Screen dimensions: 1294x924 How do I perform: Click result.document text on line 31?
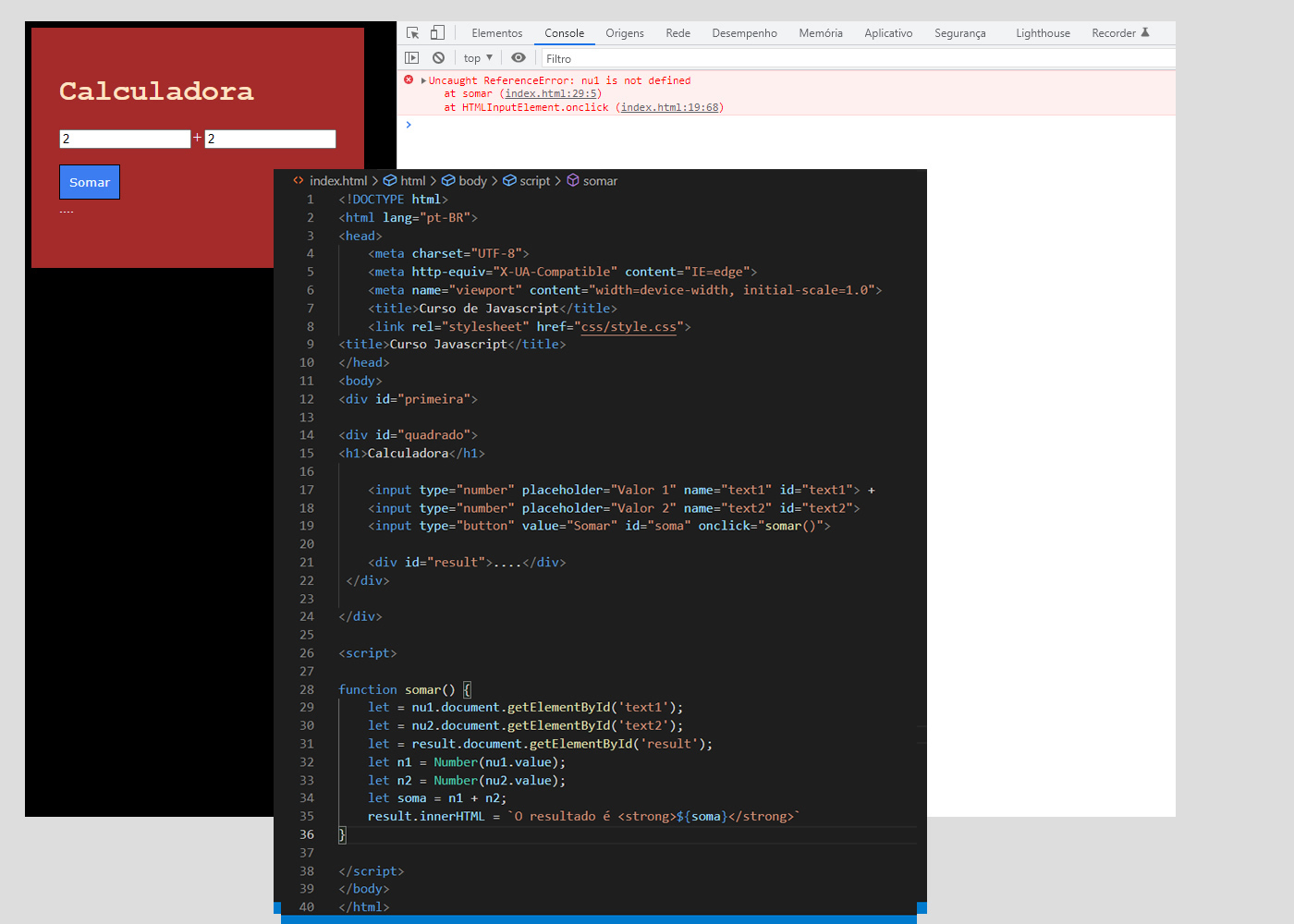(x=467, y=744)
